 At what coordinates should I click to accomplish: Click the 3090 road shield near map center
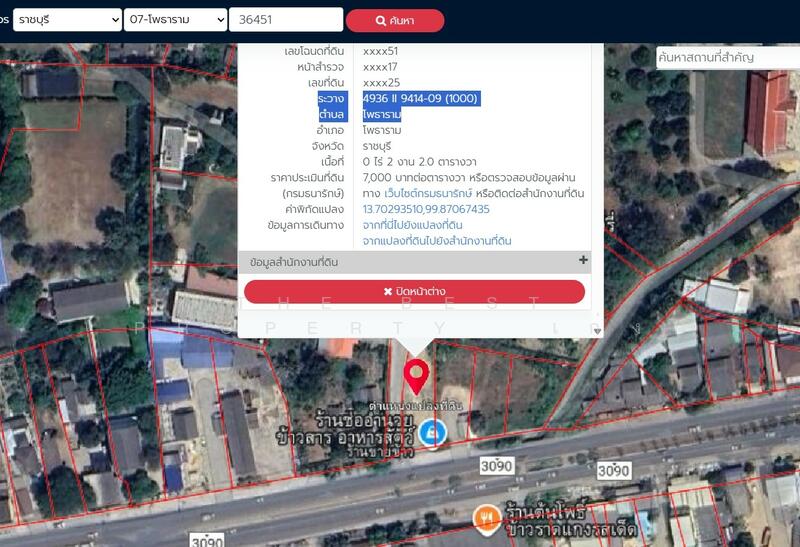(495, 466)
